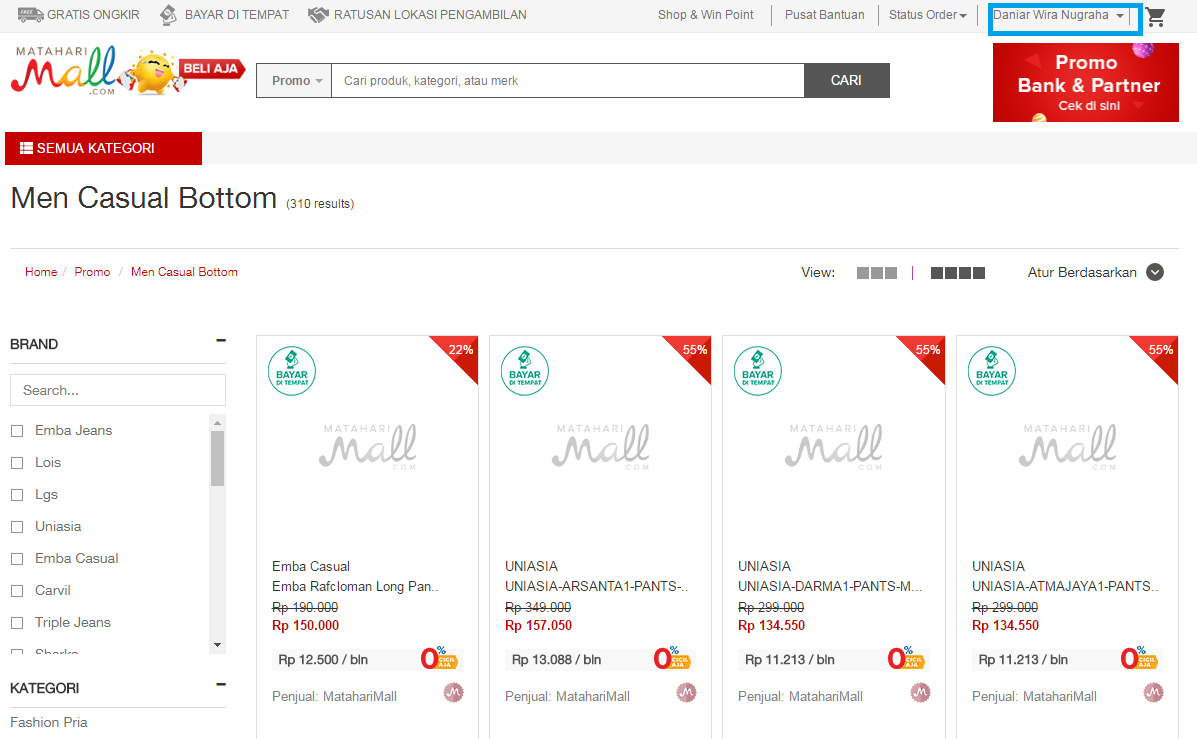This screenshot has height=739, width=1197.
Task: Focus the product search input field
Action: click(x=568, y=80)
